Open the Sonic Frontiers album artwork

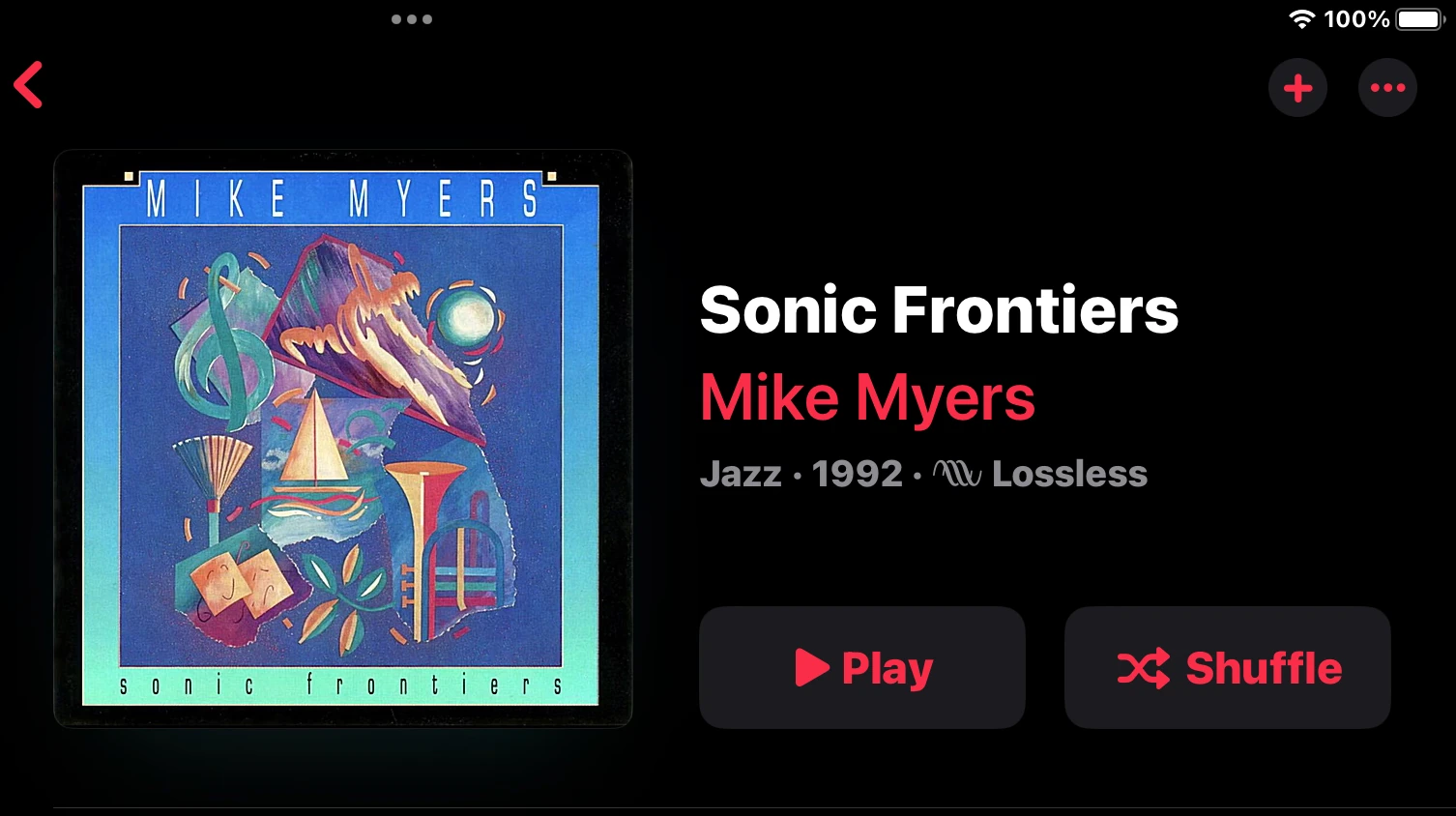click(x=343, y=438)
